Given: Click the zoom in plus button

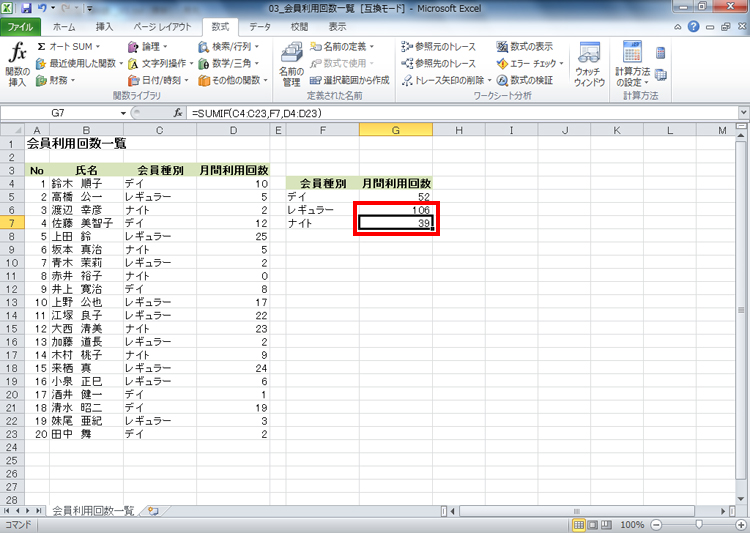Looking at the screenshot, I should (741, 525).
